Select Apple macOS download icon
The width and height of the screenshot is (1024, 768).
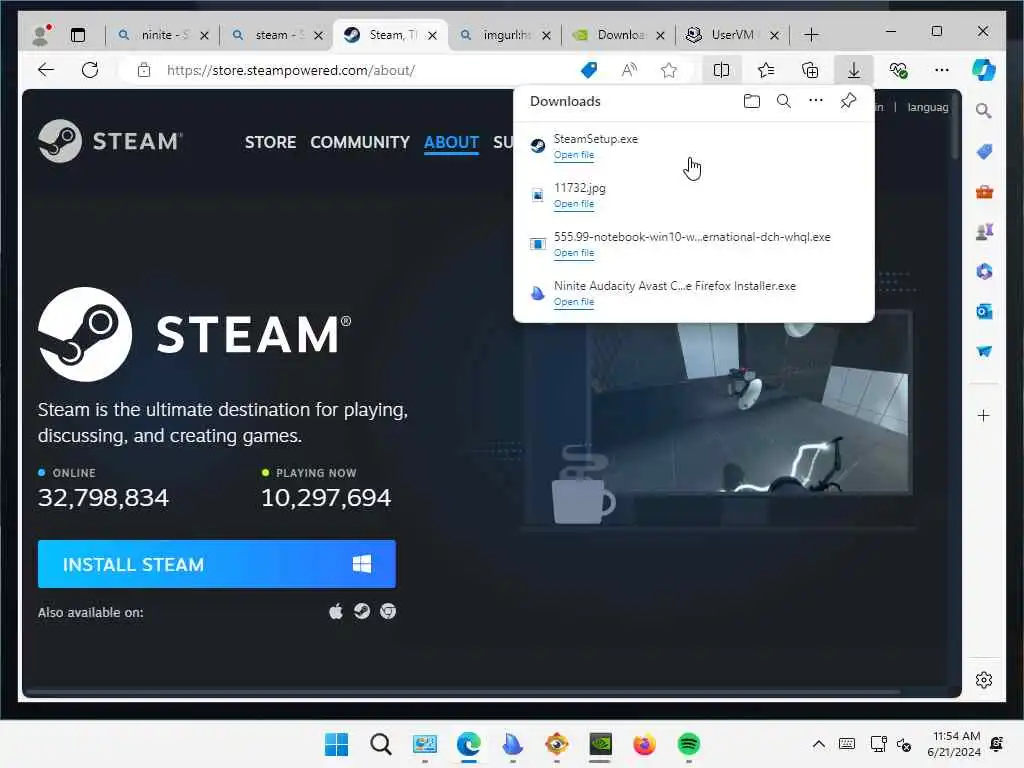[x=336, y=611]
